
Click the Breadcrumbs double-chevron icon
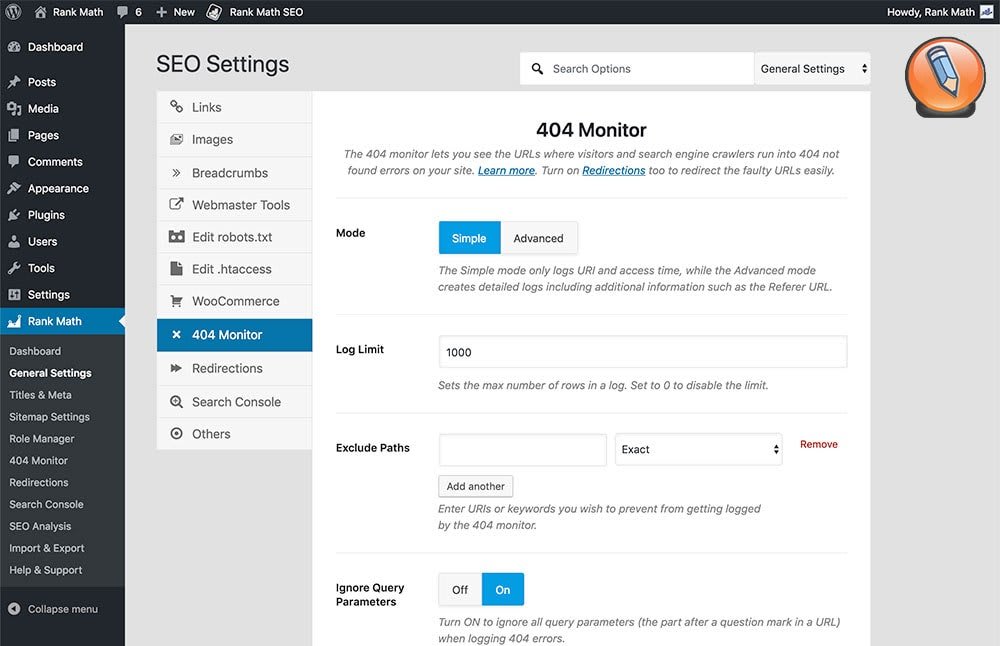click(x=177, y=172)
